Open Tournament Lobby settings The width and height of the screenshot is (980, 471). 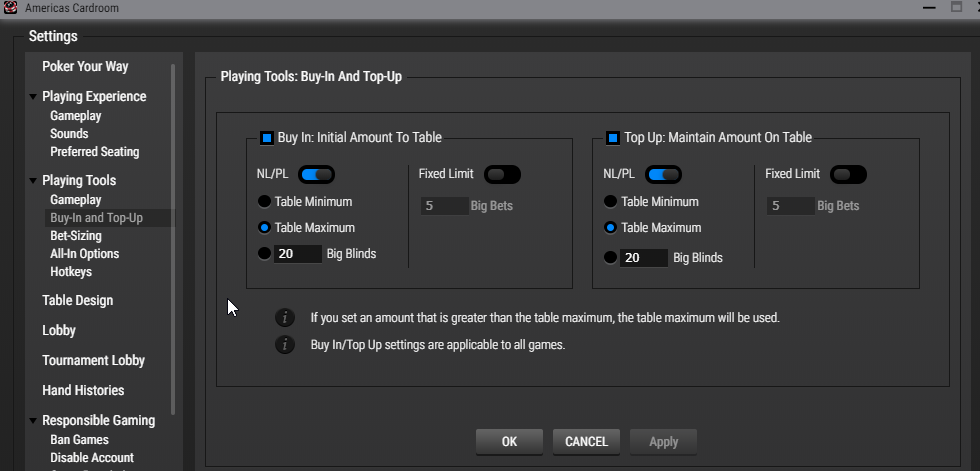[x=94, y=360]
